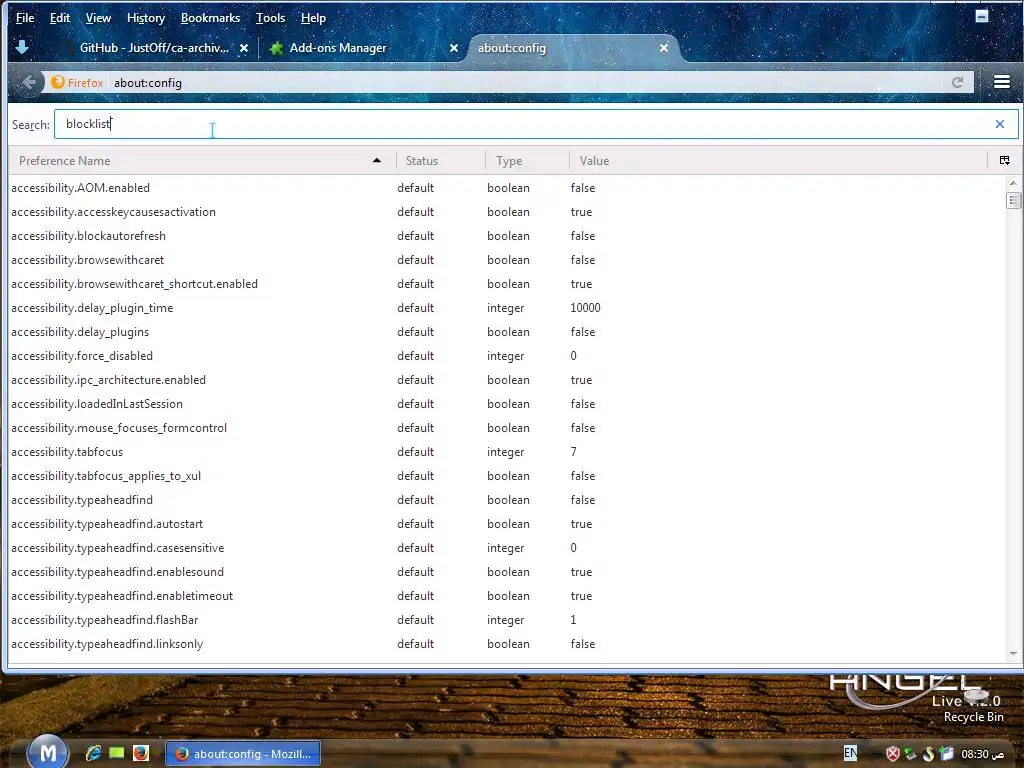Image resolution: width=1024 pixels, height=768 pixels.
Task: Open the File menu
Action: tap(25, 18)
